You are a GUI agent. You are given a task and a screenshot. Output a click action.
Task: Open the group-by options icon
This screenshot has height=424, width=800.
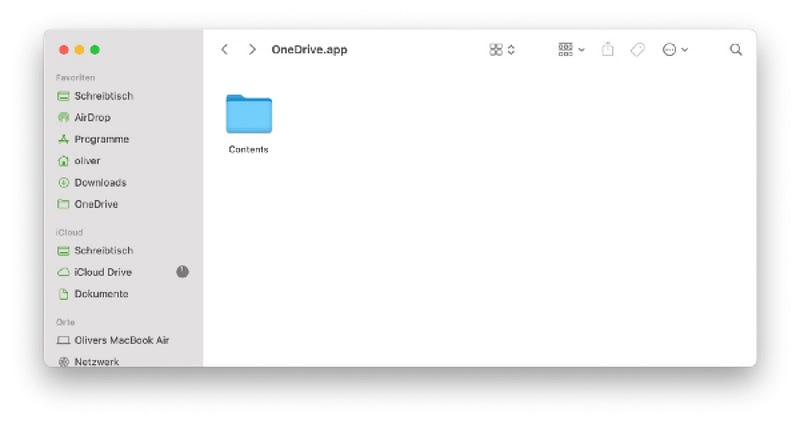565,49
